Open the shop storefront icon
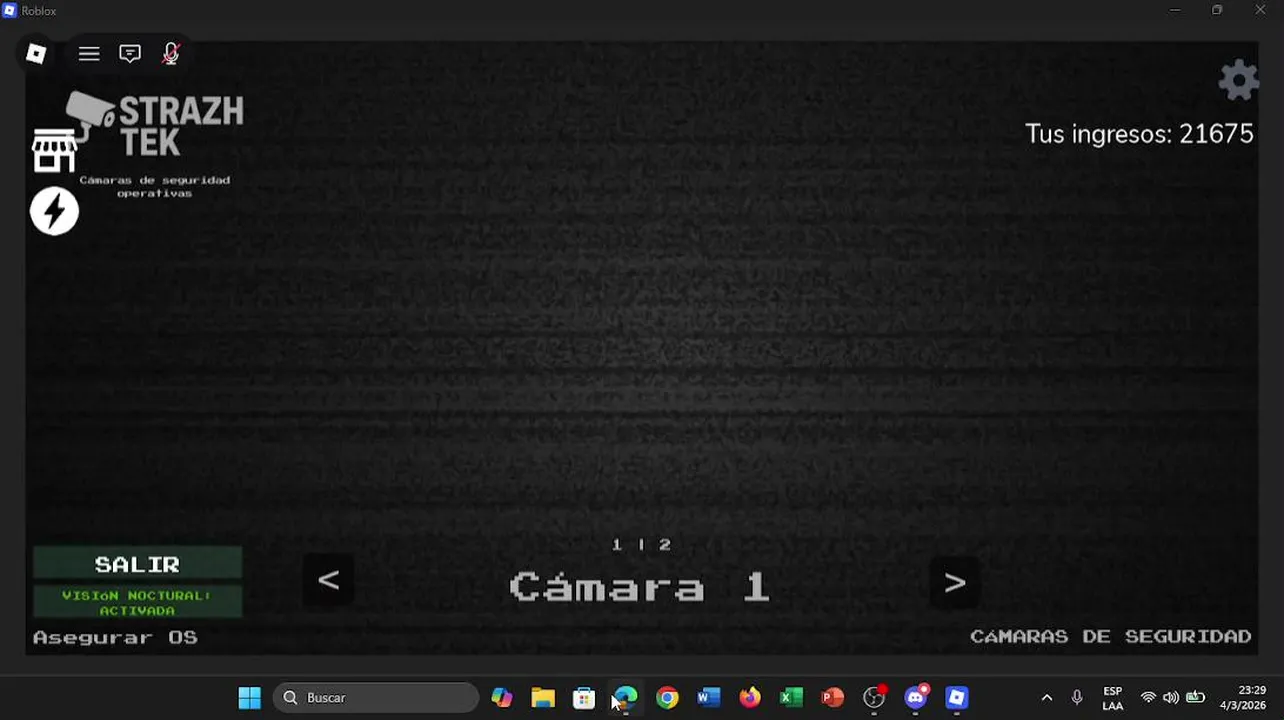1284x720 pixels. [x=54, y=151]
